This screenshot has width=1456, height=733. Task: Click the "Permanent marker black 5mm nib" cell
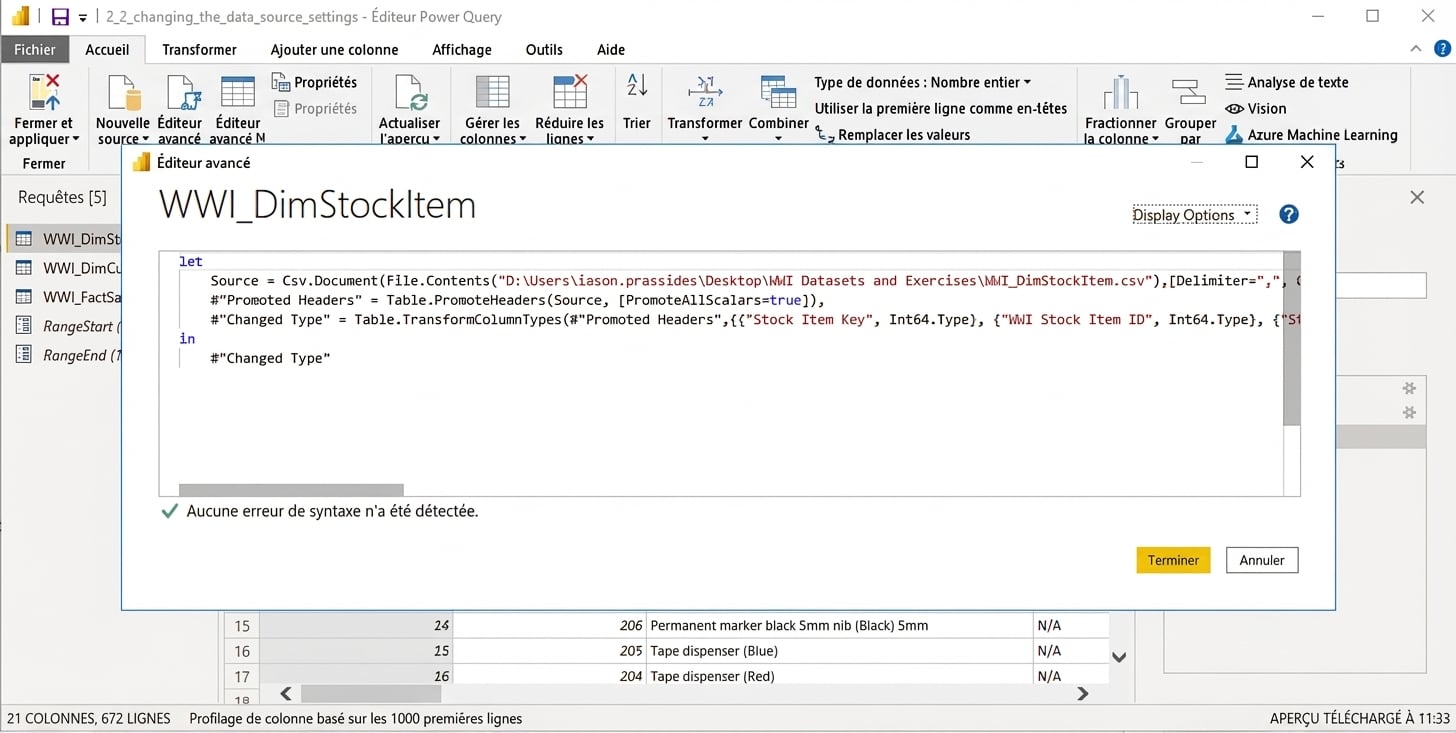coord(839,626)
